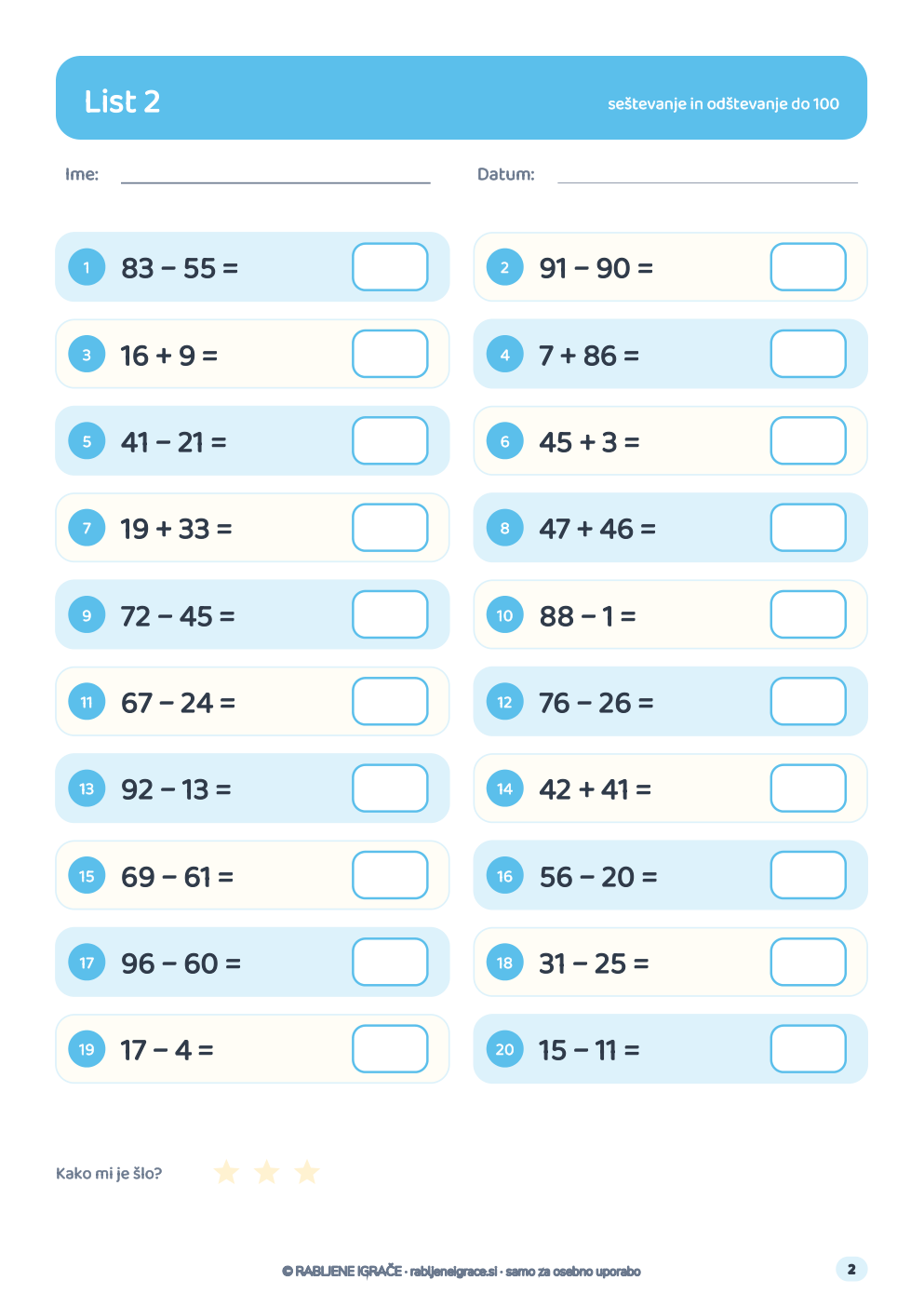
Task: Select answer box for 7 + 86
Action: pos(809,354)
